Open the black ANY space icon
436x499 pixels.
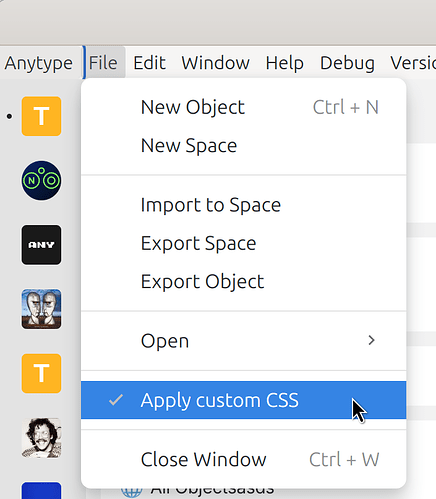coord(41,245)
